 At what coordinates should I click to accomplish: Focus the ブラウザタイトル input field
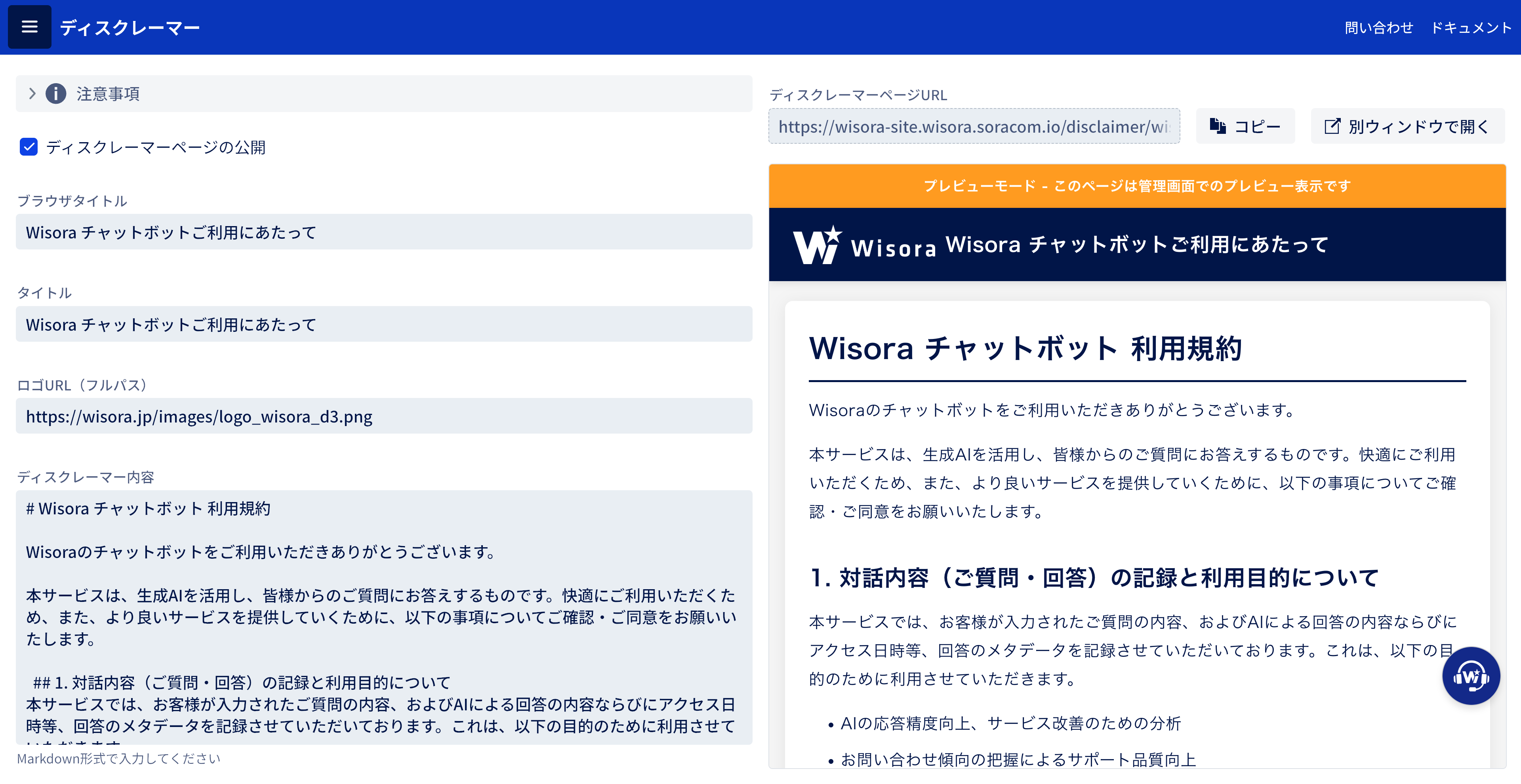pos(384,232)
